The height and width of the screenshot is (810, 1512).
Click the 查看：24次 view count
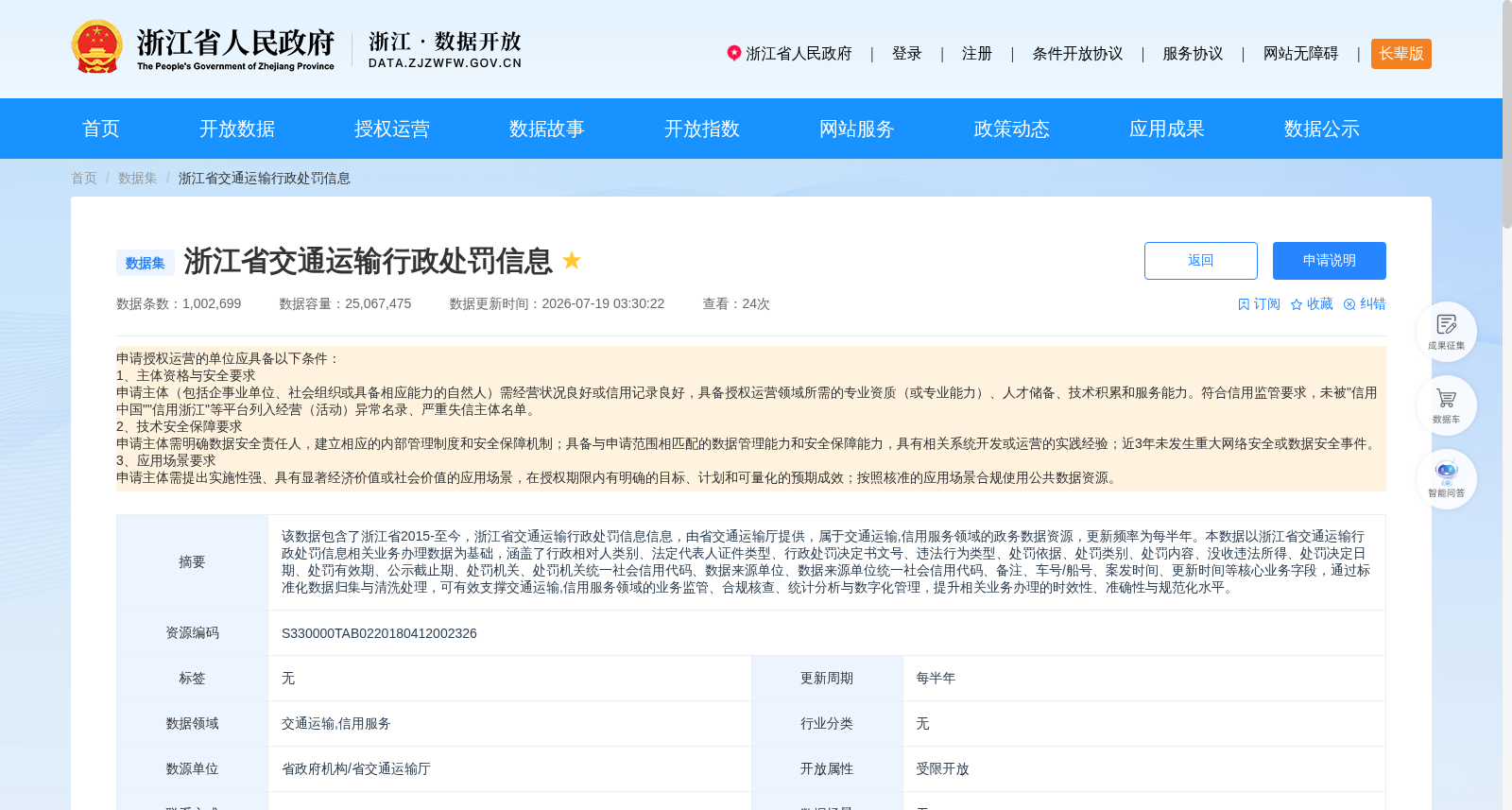(736, 304)
